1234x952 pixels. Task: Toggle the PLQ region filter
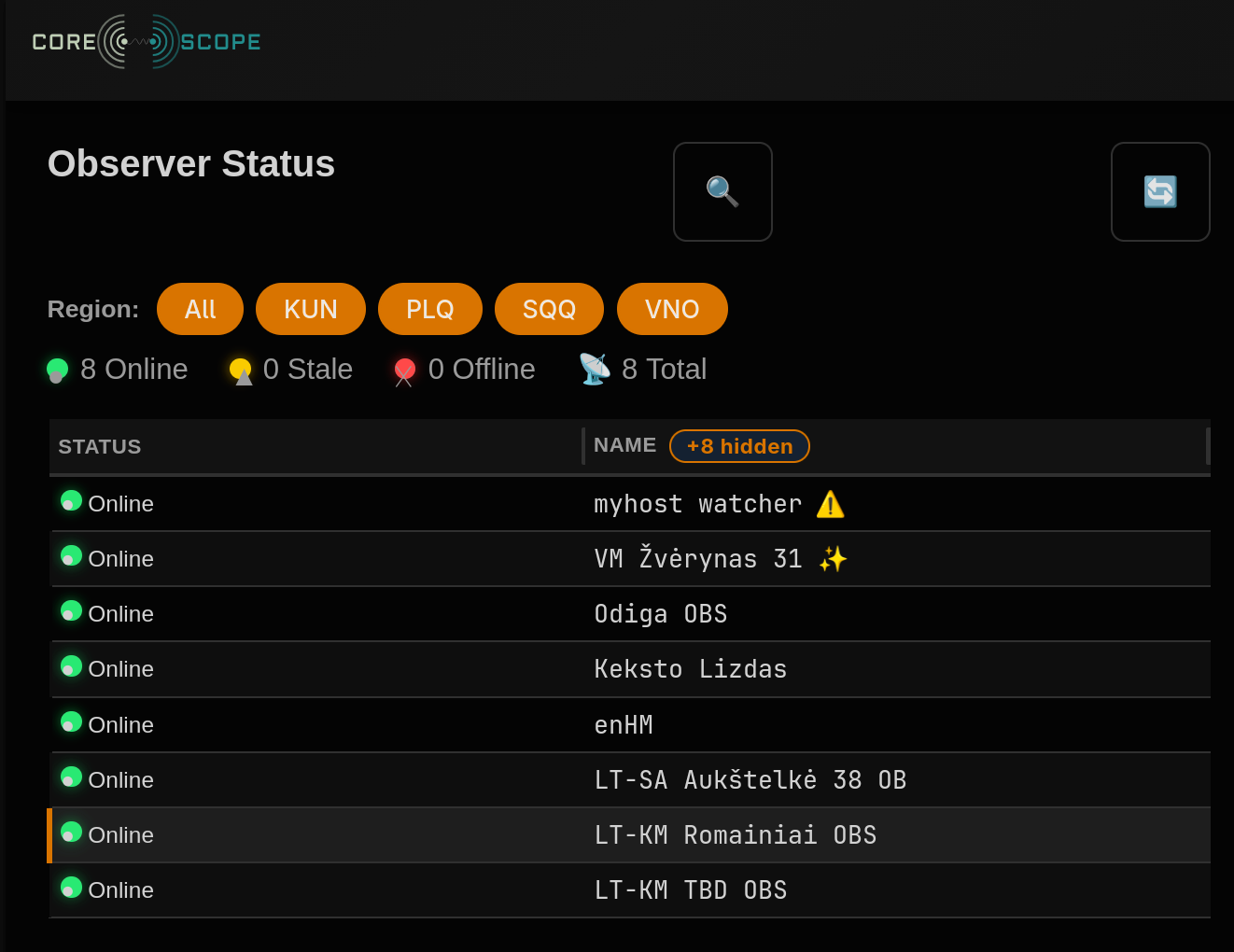click(430, 309)
